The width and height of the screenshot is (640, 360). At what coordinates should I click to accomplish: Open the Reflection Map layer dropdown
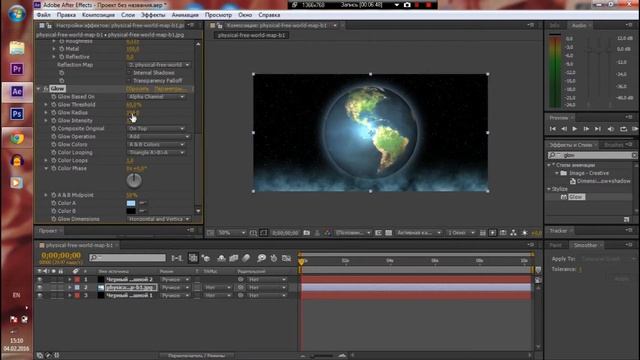pyautogui.click(x=159, y=65)
